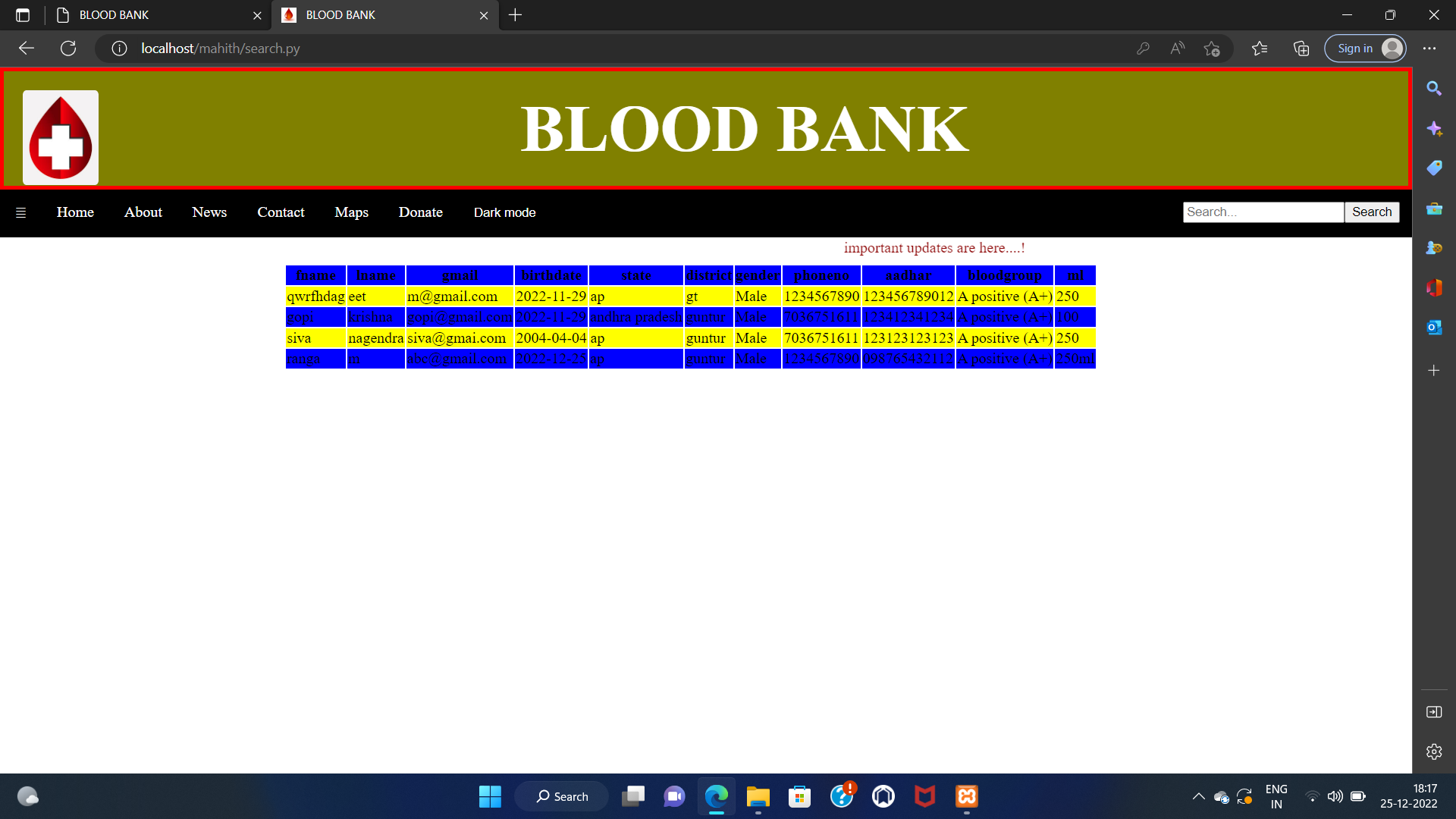Toggle Dark mode in the navigation bar
The width and height of the screenshot is (1456, 819).
click(504, 212)
